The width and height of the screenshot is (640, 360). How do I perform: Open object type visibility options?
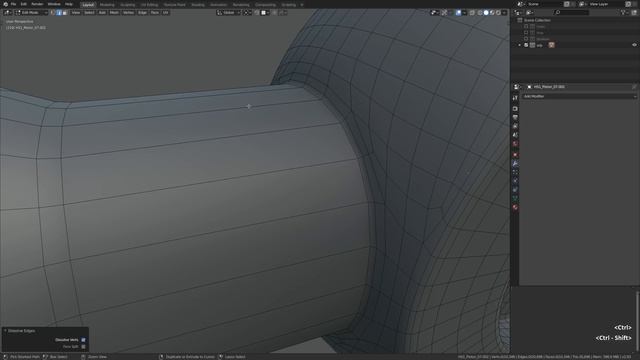pyautogui.click(x=434, y=13)
